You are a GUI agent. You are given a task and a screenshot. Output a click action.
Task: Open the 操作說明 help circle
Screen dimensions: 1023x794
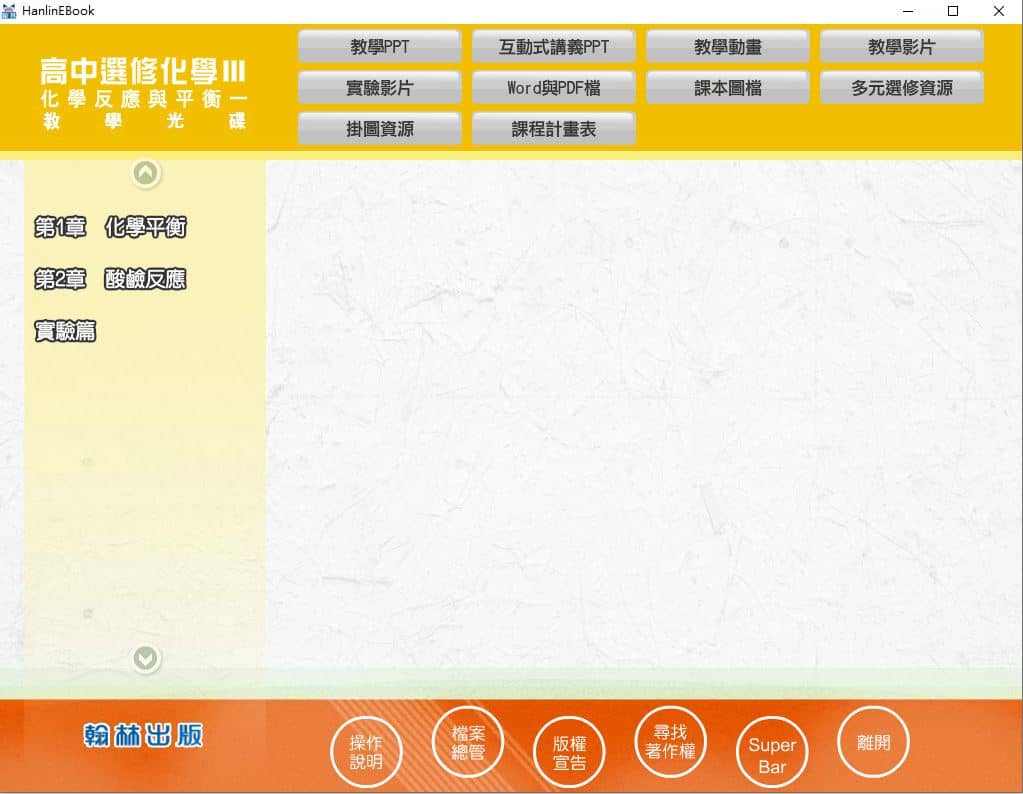pos(366,752)
